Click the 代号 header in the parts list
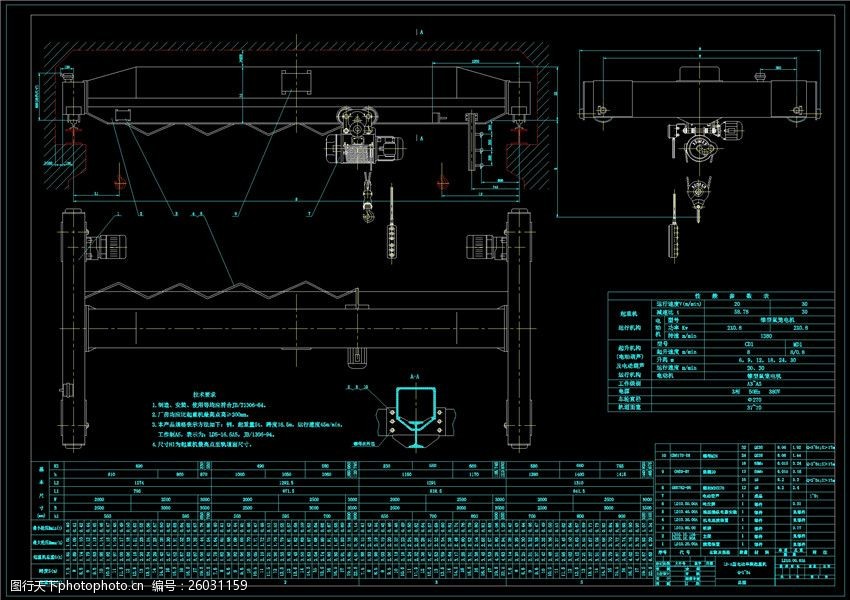 tap(684, 552)
